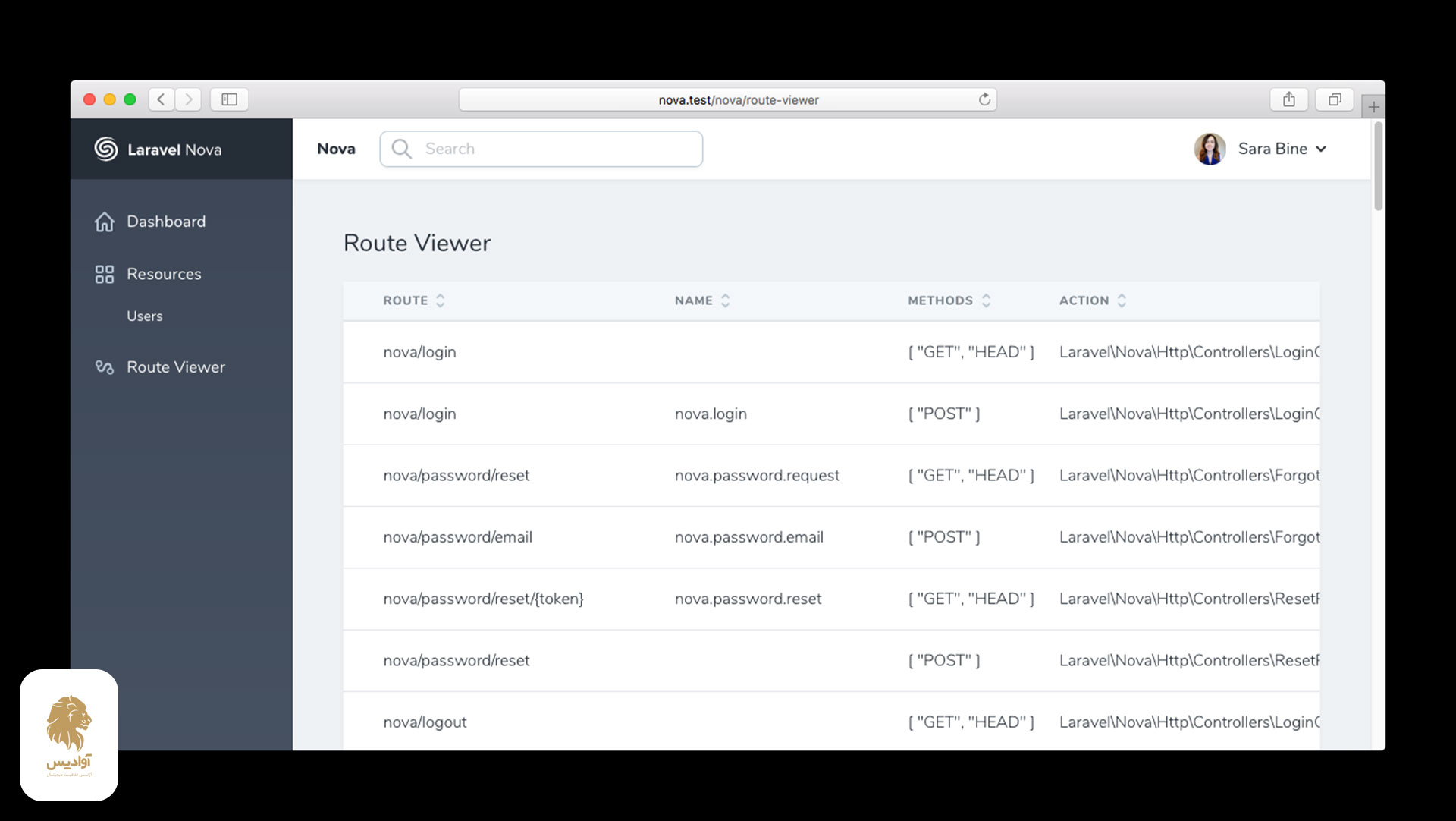Select the nova/password/email route cell

(457, 537)
